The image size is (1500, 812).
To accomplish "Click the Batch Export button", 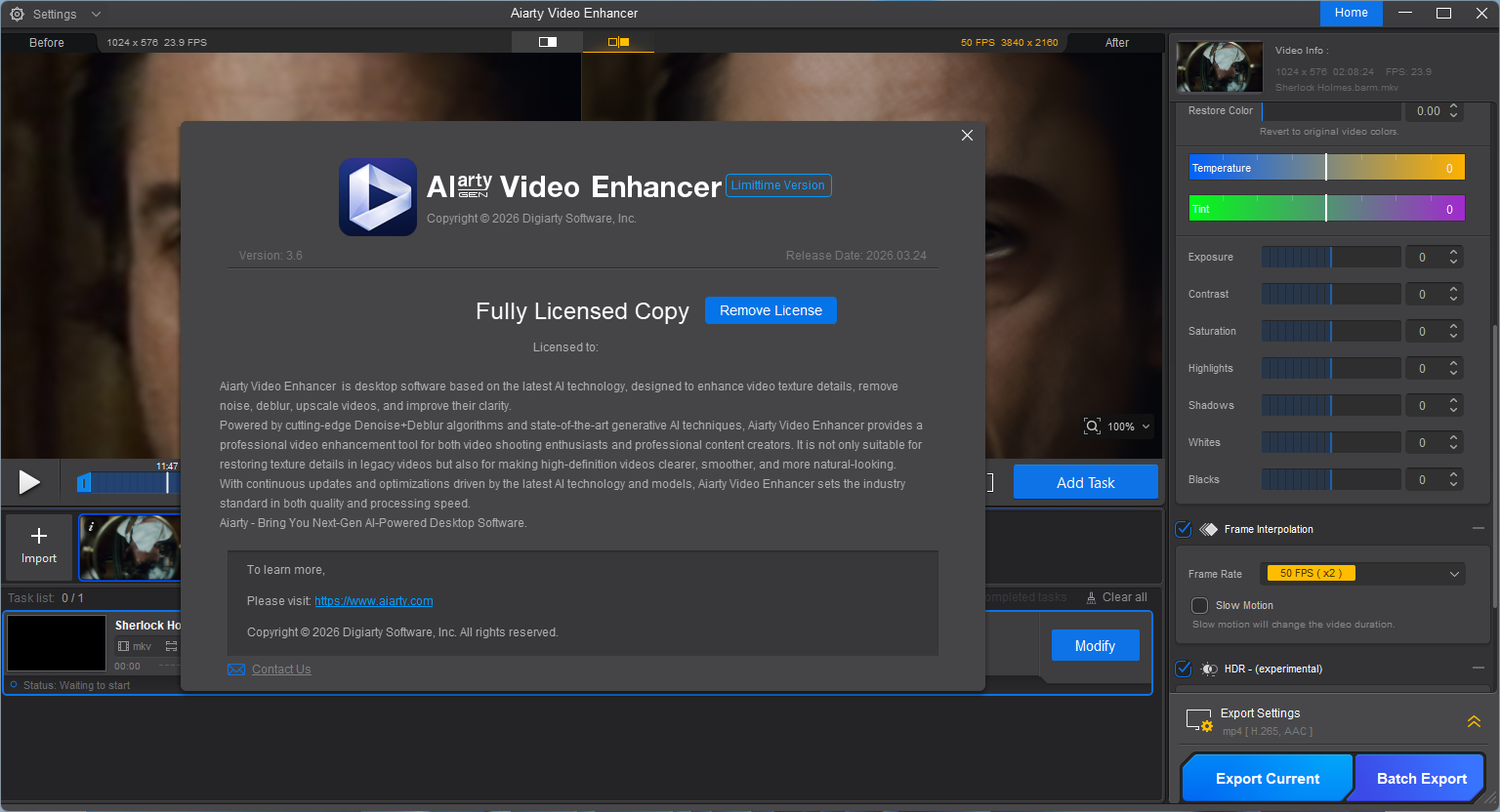I will [1421, 779].
